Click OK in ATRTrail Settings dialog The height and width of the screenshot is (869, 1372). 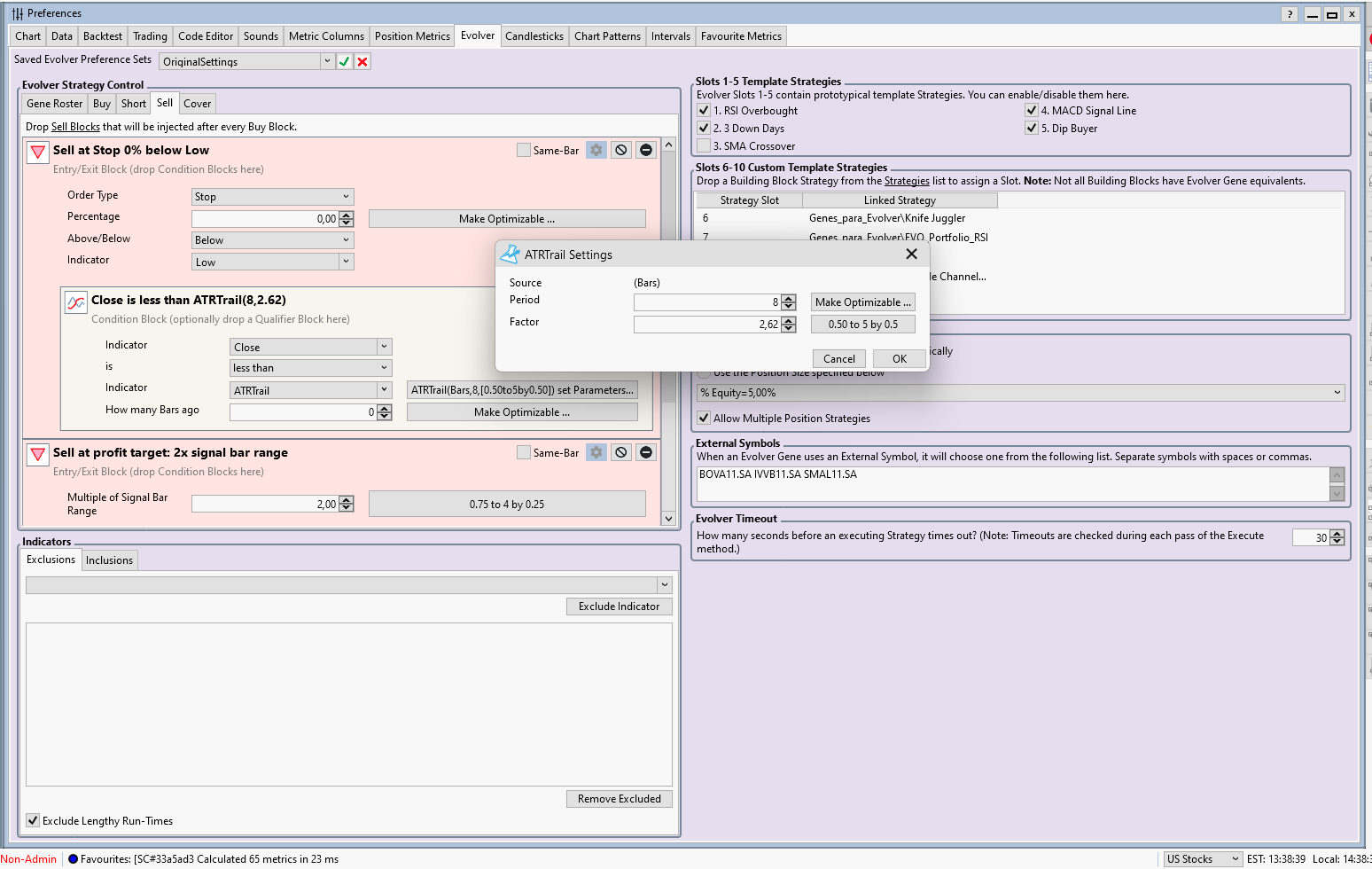coord(899,358)
